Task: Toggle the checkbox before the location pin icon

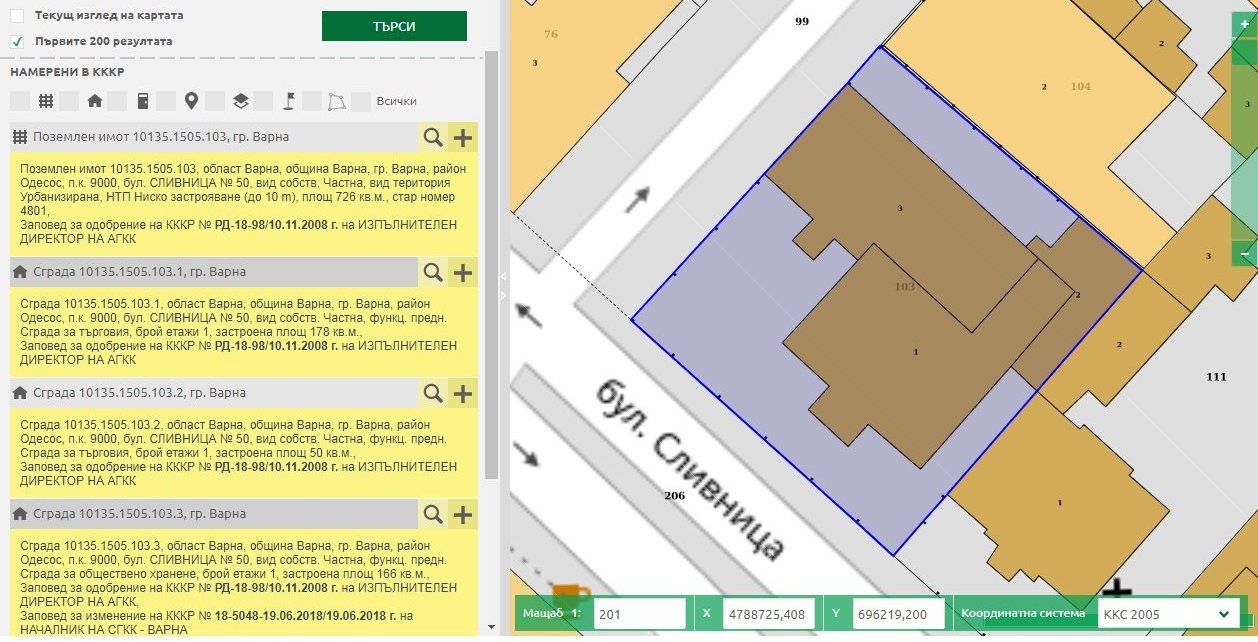Action: pos(166,101)
